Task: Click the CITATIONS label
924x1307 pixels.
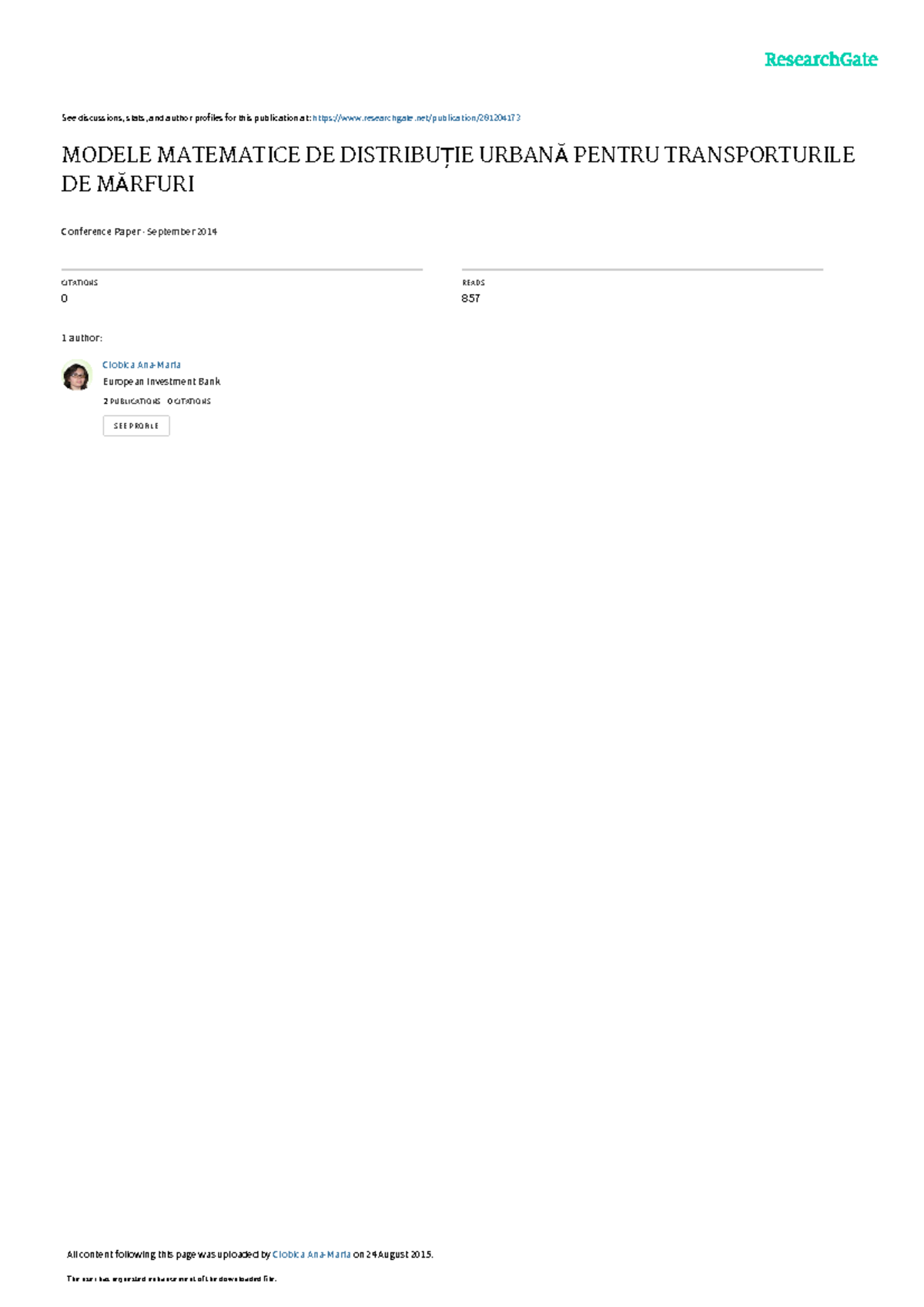Action: 79,283
